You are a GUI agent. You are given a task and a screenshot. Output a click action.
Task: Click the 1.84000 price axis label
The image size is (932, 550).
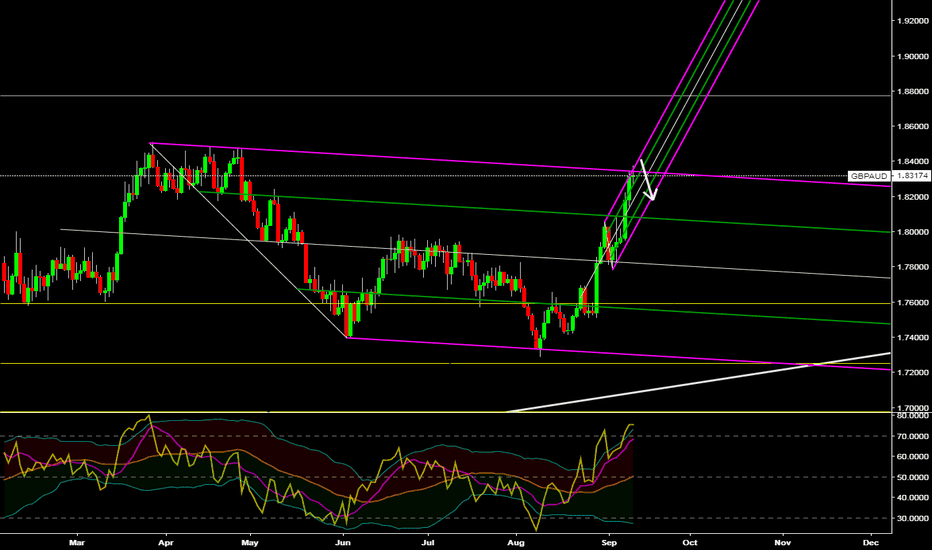(x=912, y=162)
